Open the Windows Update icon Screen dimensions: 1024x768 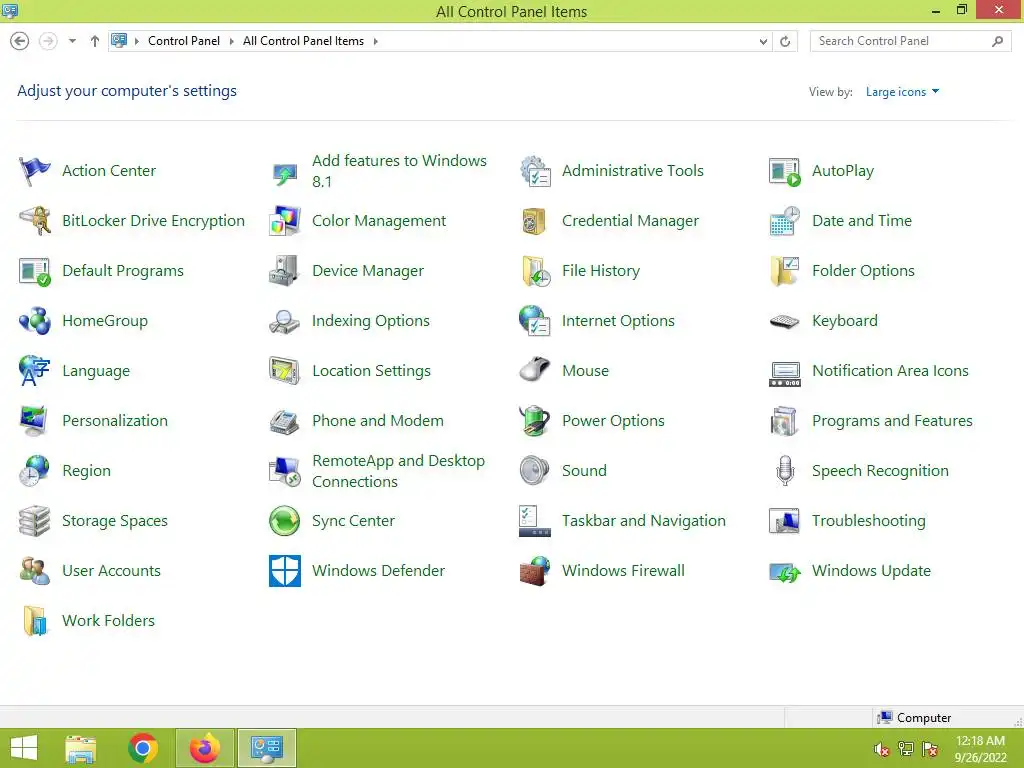tap(784, 571)
